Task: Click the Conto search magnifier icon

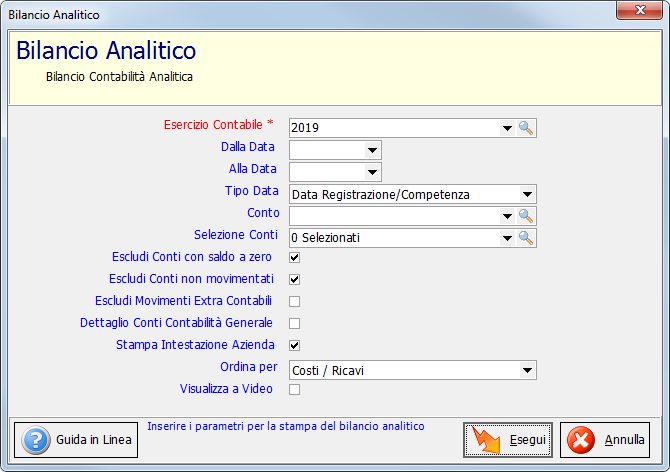Action: pos(526,216)
